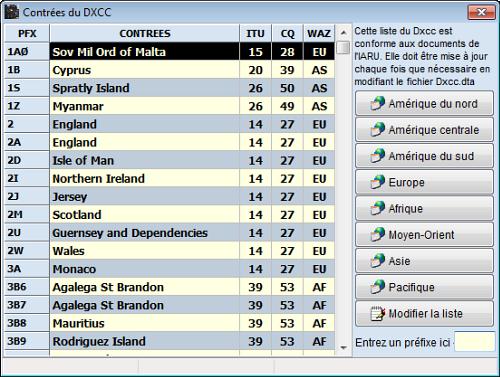Select the Cyprus row

(170, 70)
